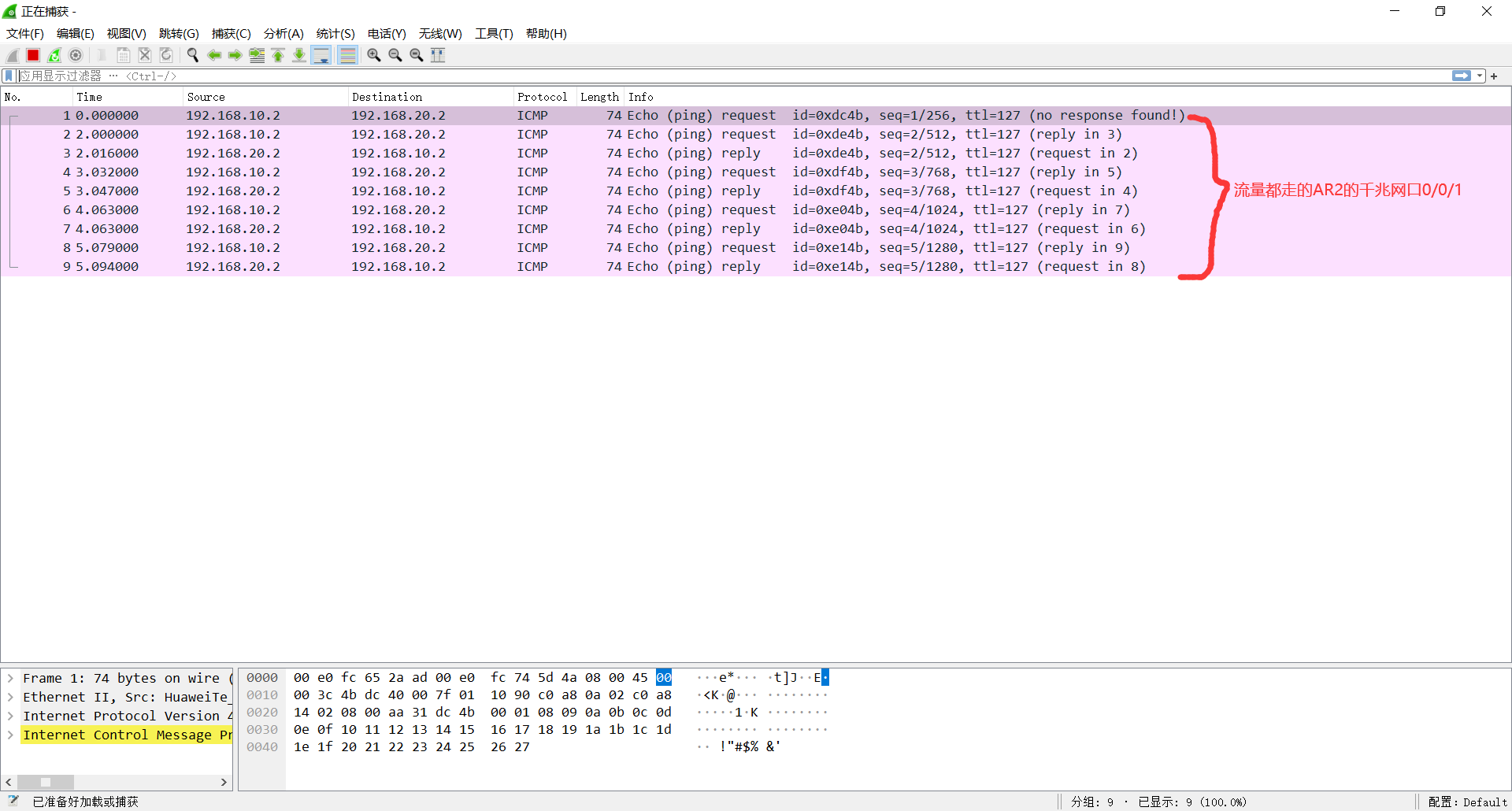Expand the Frame 1 tree node

coord(11,678)
